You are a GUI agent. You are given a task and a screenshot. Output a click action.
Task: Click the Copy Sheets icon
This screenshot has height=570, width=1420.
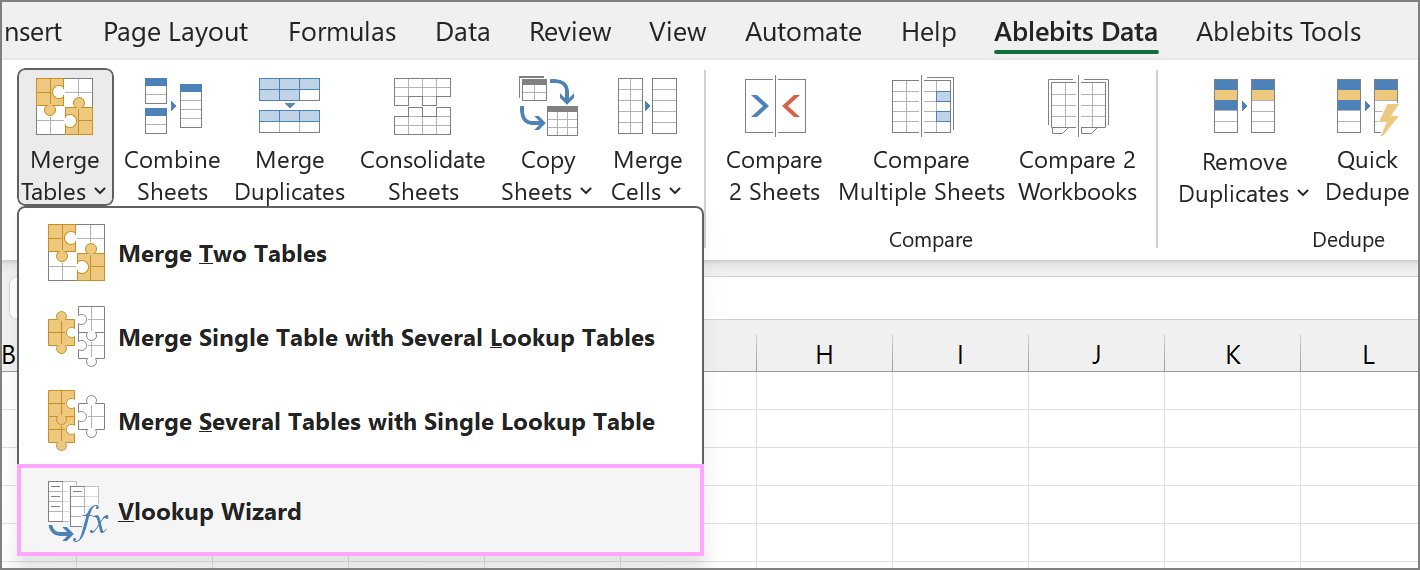tap(549, 104)
